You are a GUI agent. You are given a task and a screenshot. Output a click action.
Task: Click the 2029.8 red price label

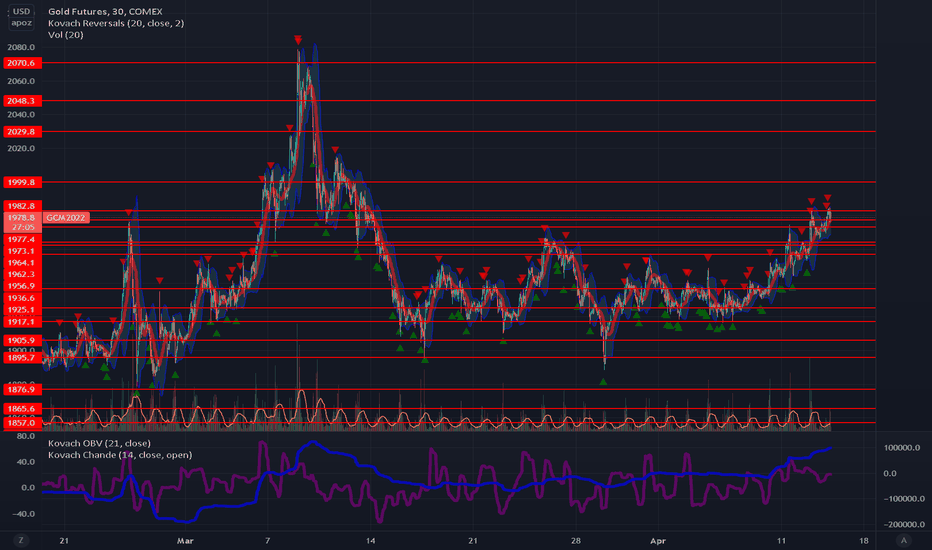[x=21, y=131]
